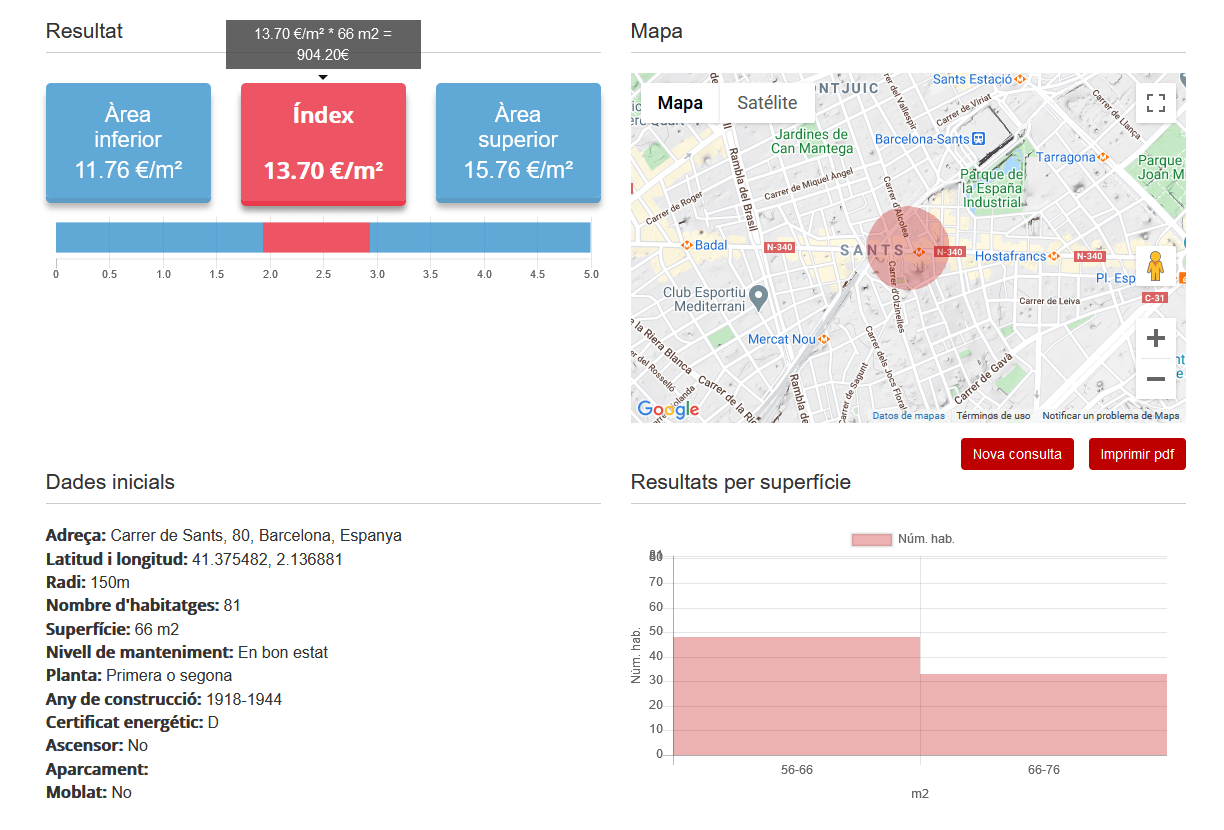The image size is (1224, 830).
Task: Zoom out the map with minus
Action: (1156, 379)
